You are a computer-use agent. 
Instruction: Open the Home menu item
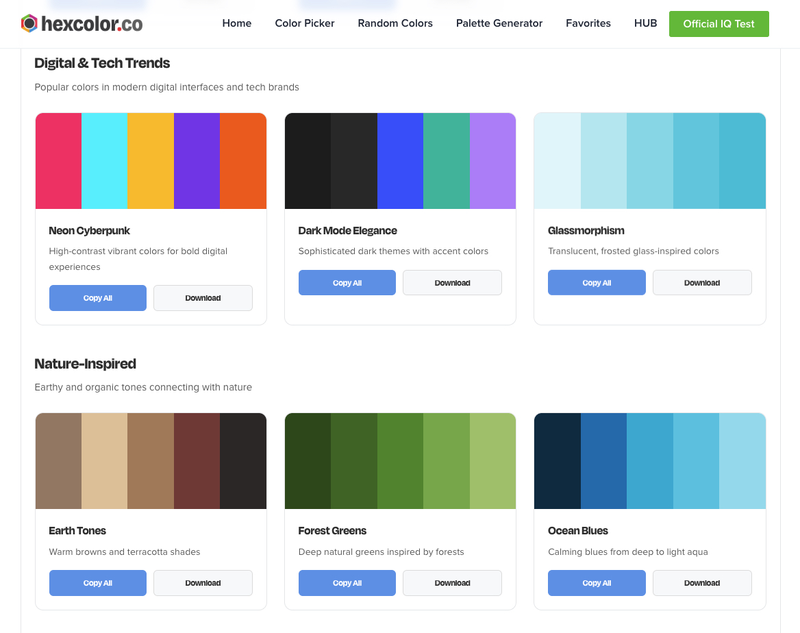pyautogui.click(x=237, y=23)
